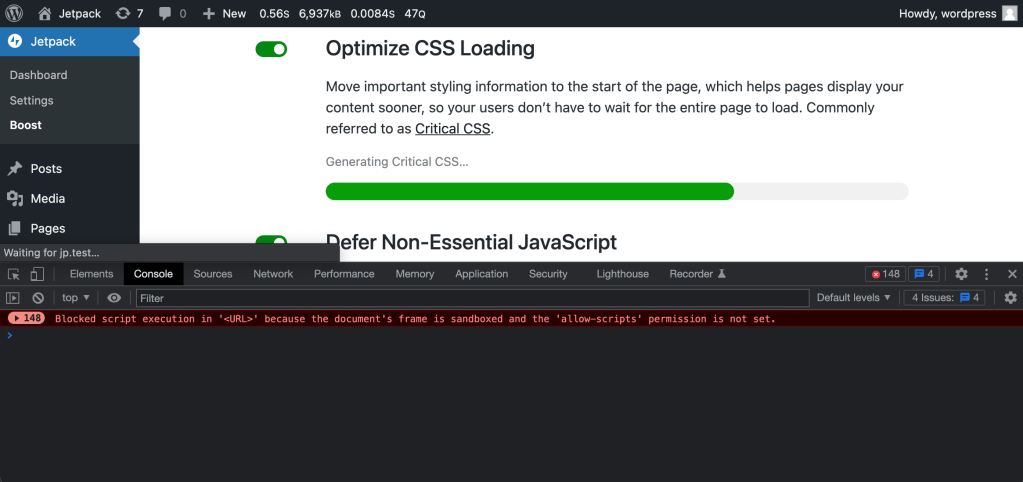Click the Defer Non-Essential JavaScript heading
The image size is (1023, 482).
coord(471,242)
